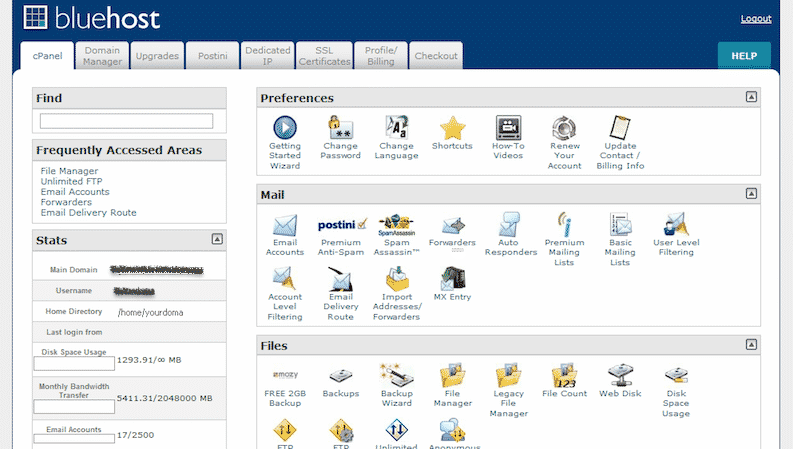Open Legacy File Manager icon
This screenshot has height=449, width=793.
[x=508, y=375]
